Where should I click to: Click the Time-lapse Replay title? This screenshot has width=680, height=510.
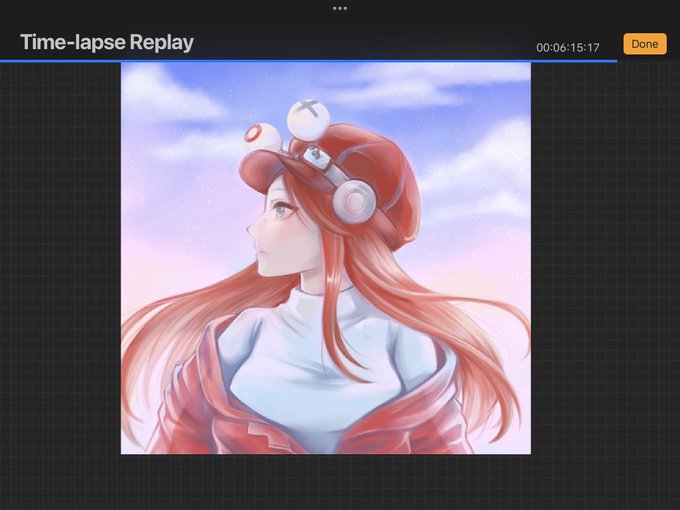click(x=107, y=42)
